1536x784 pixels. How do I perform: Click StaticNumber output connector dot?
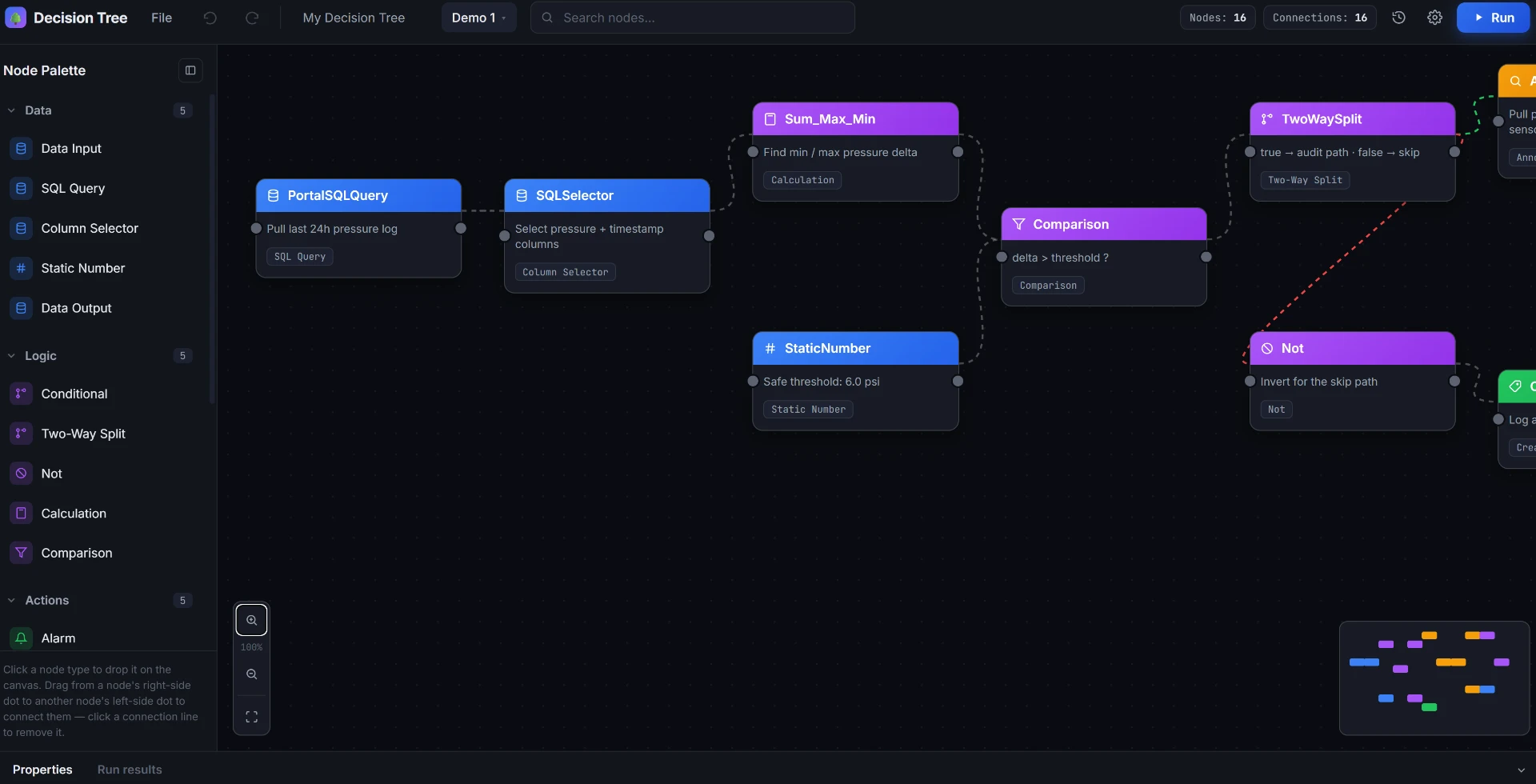click(958, 382)
